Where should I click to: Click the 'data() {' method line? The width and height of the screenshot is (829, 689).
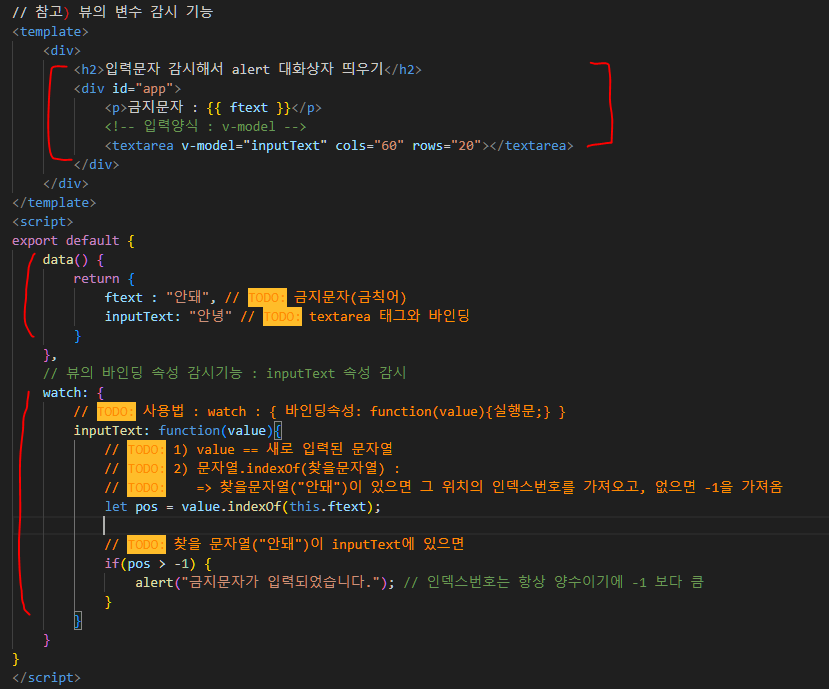(x=73, y=260)
